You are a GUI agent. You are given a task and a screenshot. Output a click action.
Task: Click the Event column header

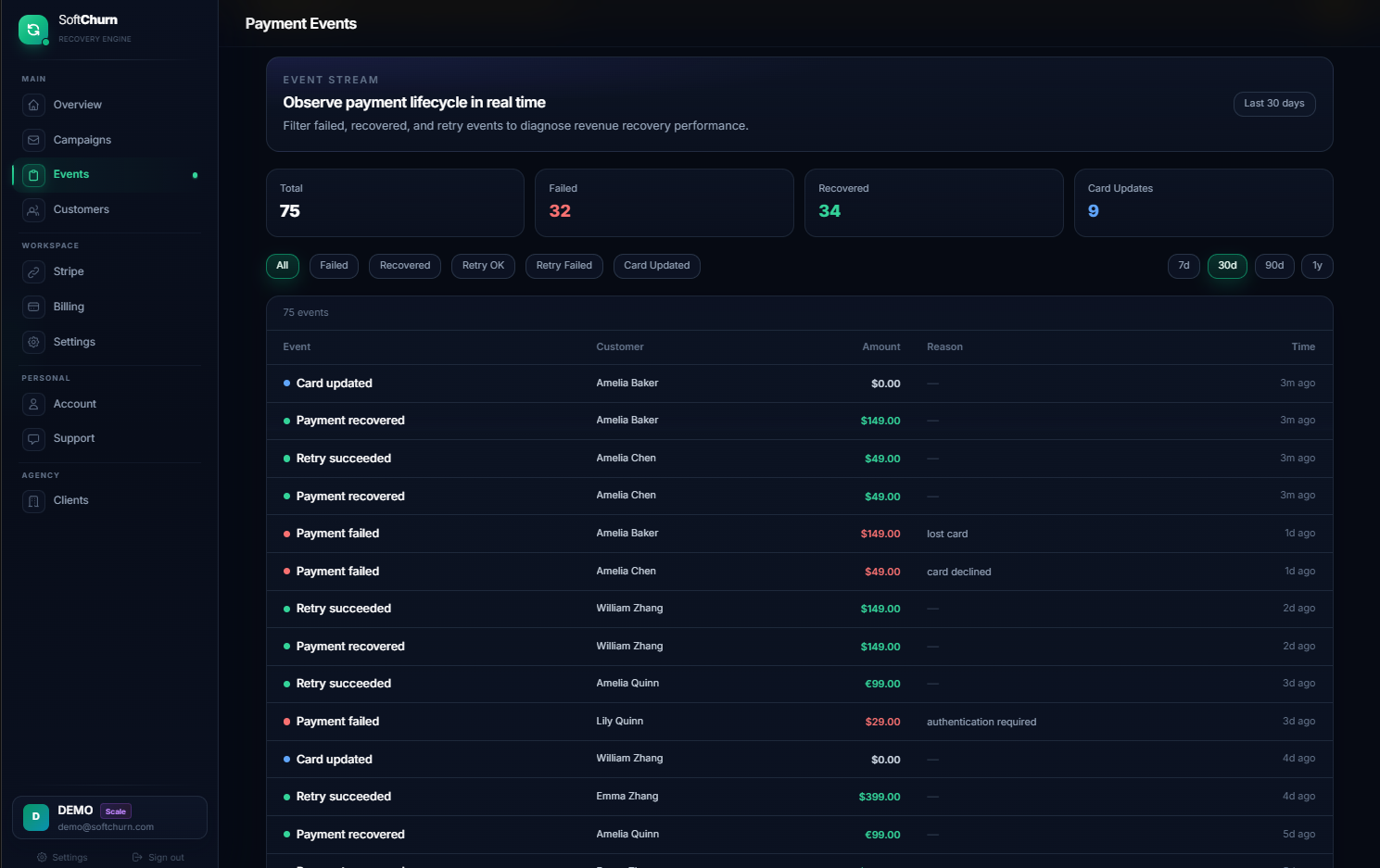pos(297,347)
